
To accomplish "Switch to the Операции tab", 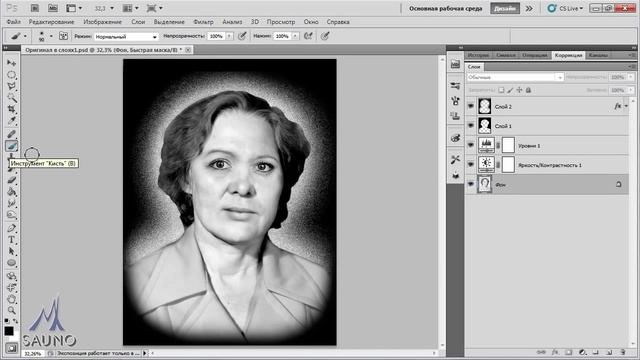I will point(534,55).
